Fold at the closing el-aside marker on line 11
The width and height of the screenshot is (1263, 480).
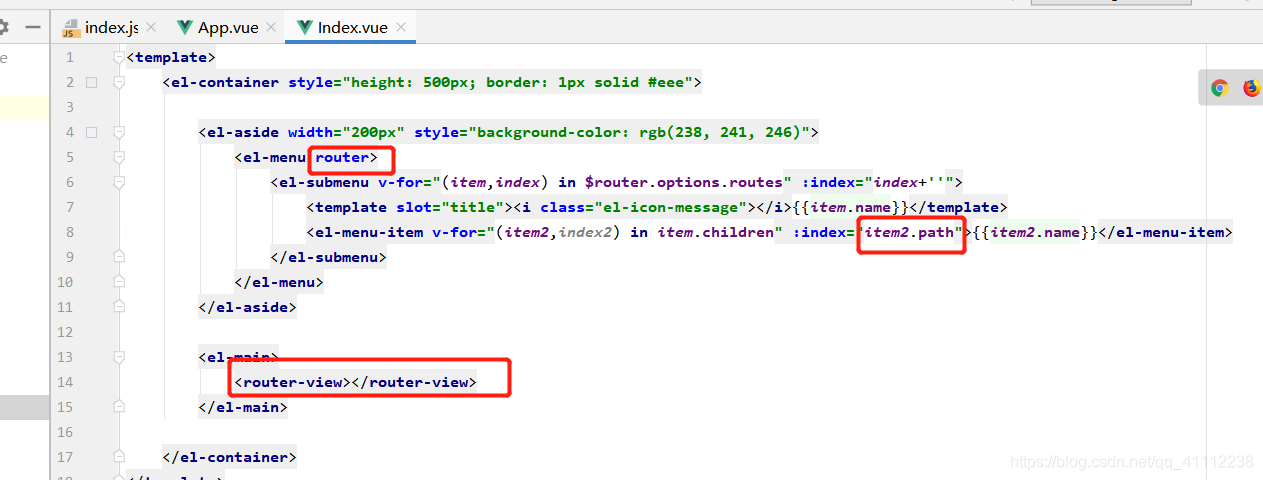pyautogui.click(x=120, y=307)
